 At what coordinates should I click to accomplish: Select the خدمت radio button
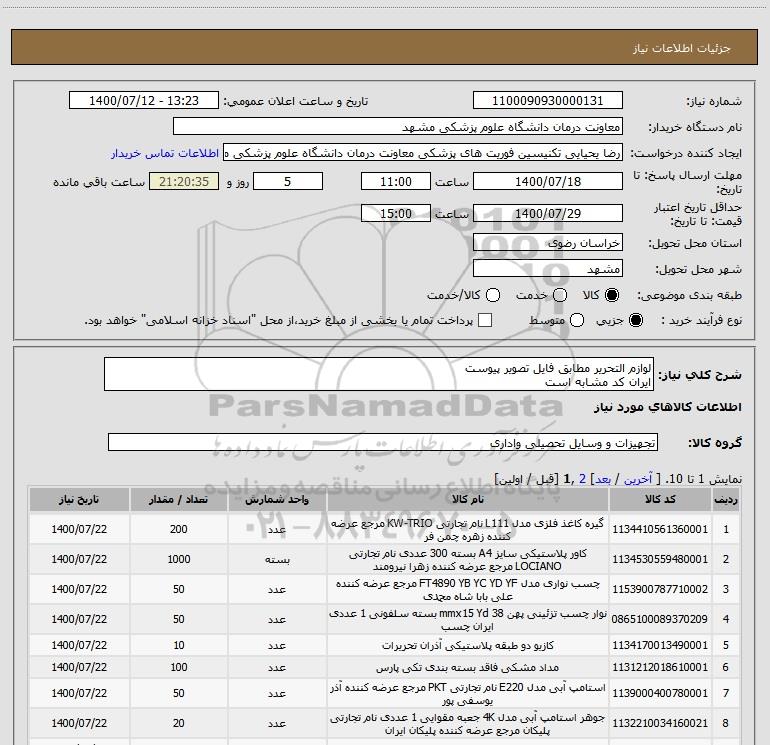pos(560,295)
